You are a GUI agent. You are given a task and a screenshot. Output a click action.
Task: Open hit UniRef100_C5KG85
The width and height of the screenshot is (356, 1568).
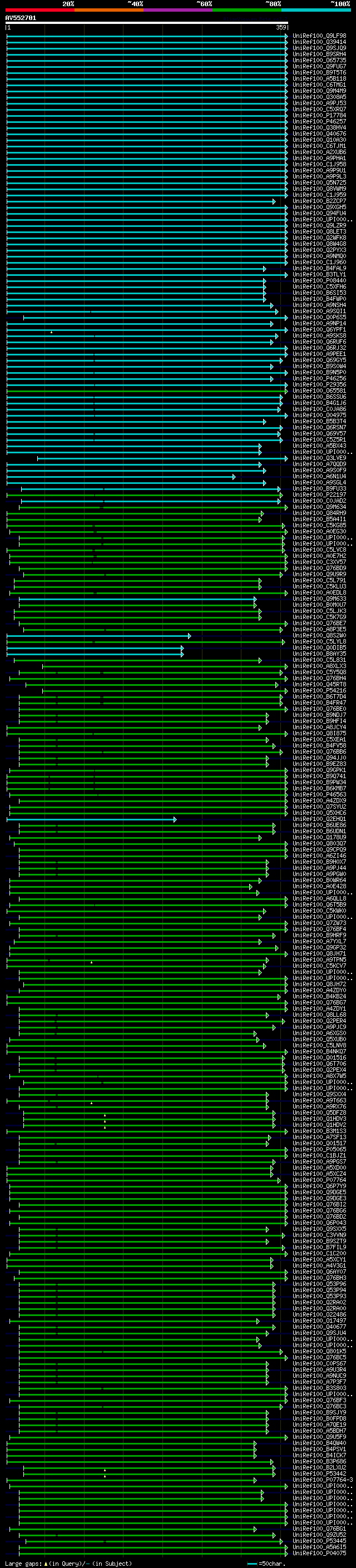pyautogui.click(x=319, y=526)
